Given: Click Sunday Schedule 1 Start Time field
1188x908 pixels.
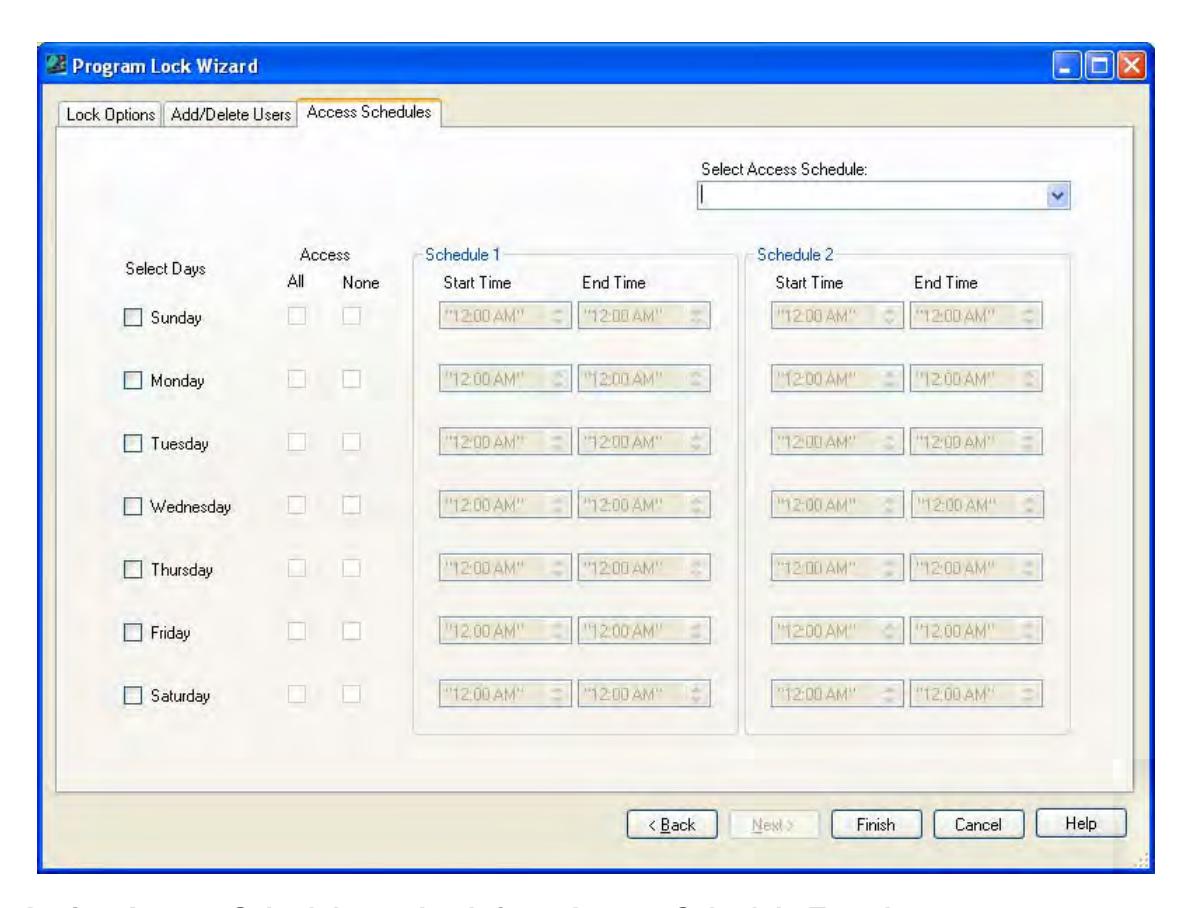Looking at the screenshot, I should 505,315.
